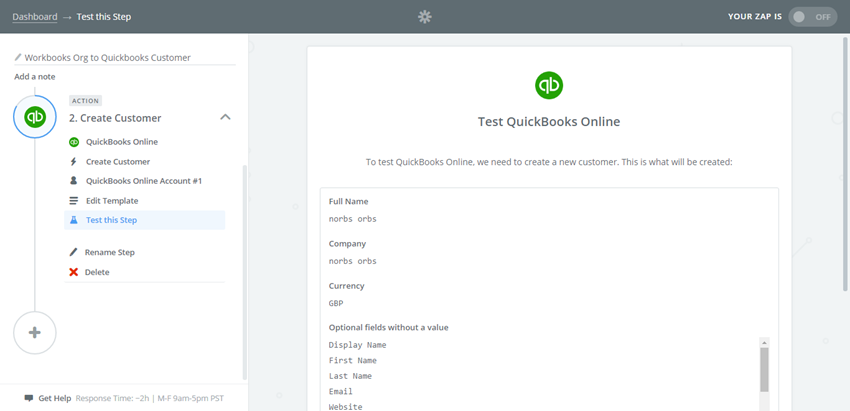Click the Email optional field
Viewport: 850px width, 411px height.
[x=340, y=391]
